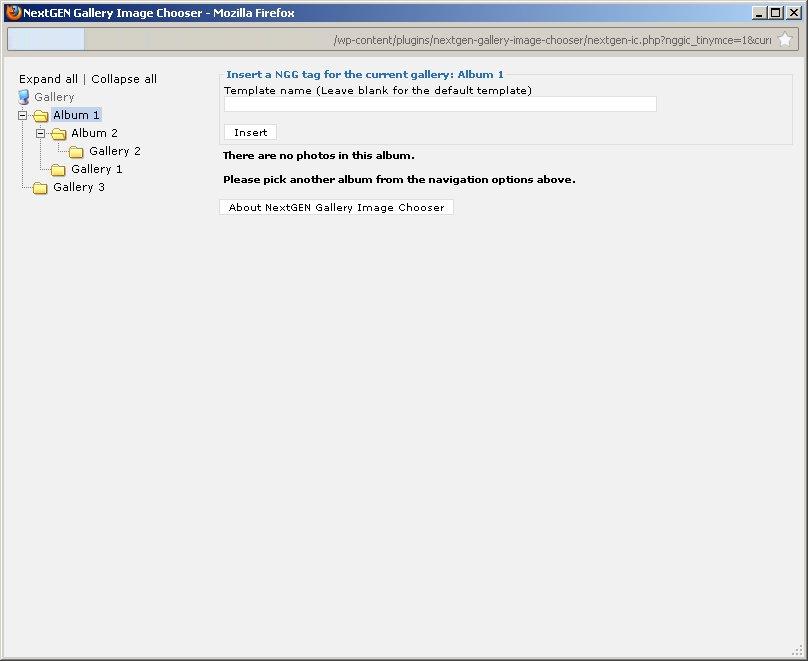
Task: Click Collapse all link
Action: pyautogui.click(x=124, y=79)
